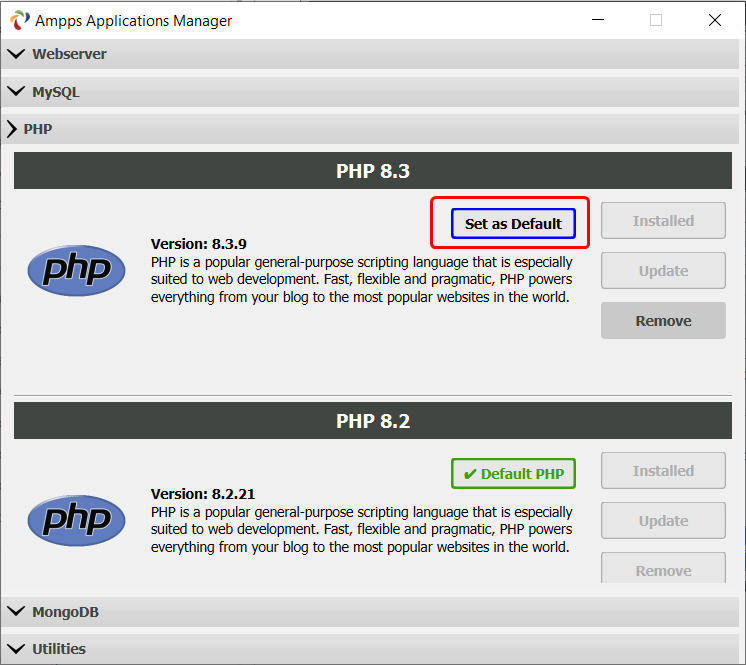The height and width of the screenshot is (665, 746).
Task: Remove PHP 8.3
Action: pyautogui.click(x=663, y=321)
